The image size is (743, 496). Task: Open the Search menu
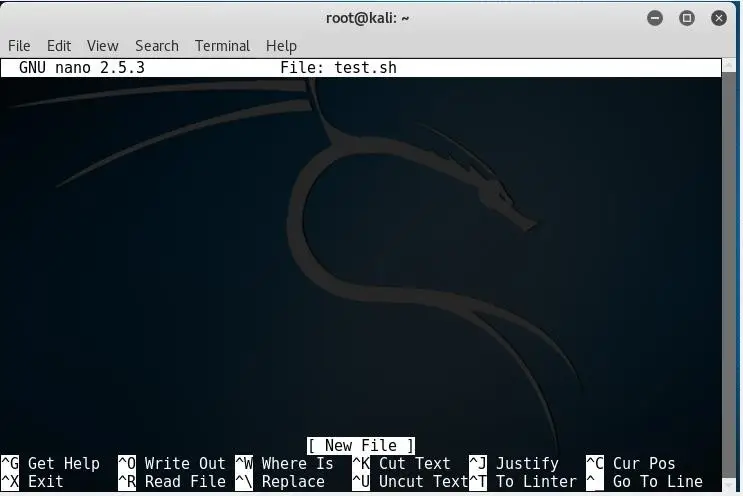(x=157, y=46)
